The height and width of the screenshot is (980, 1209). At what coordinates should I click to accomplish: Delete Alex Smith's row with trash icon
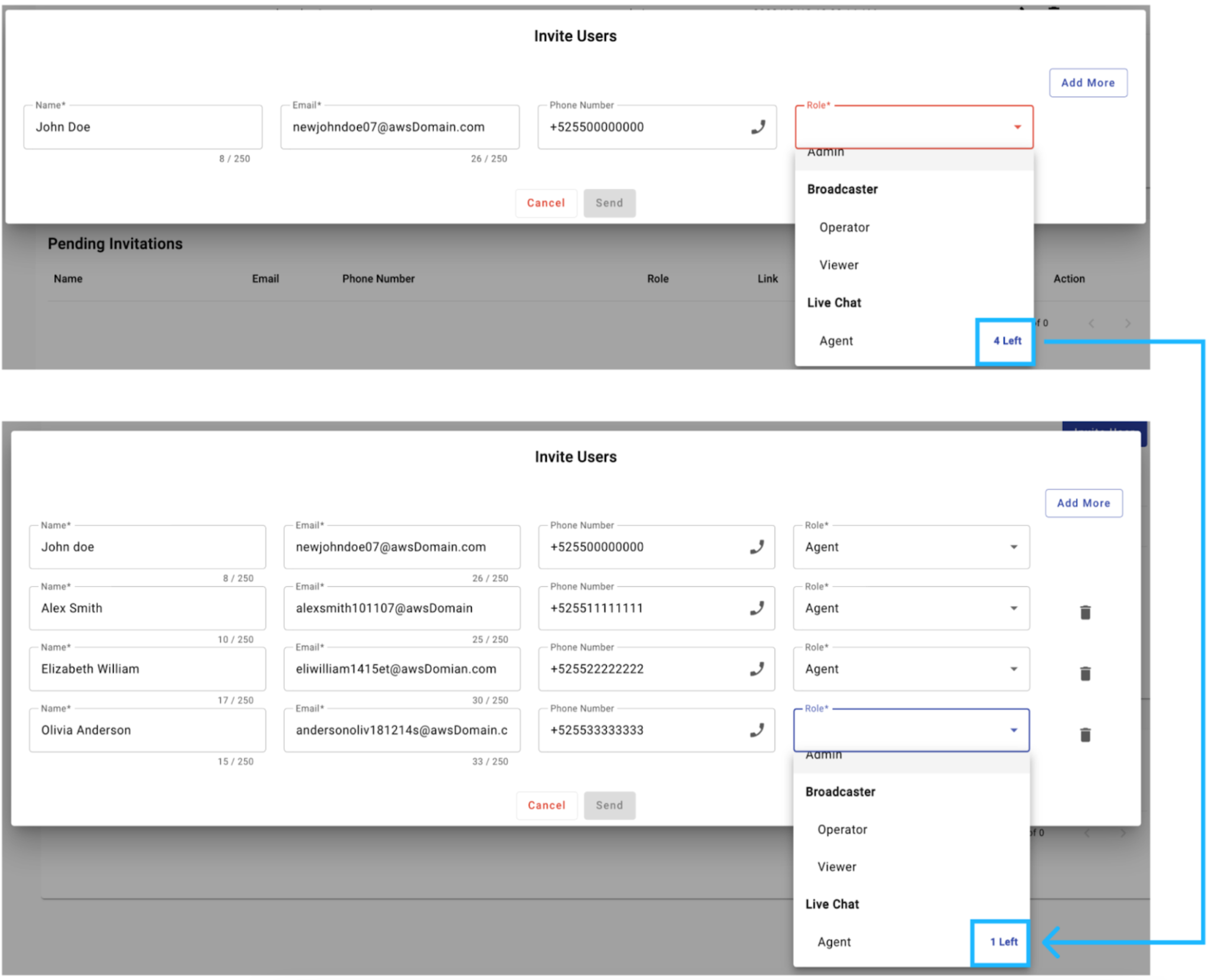[1085, 613]
